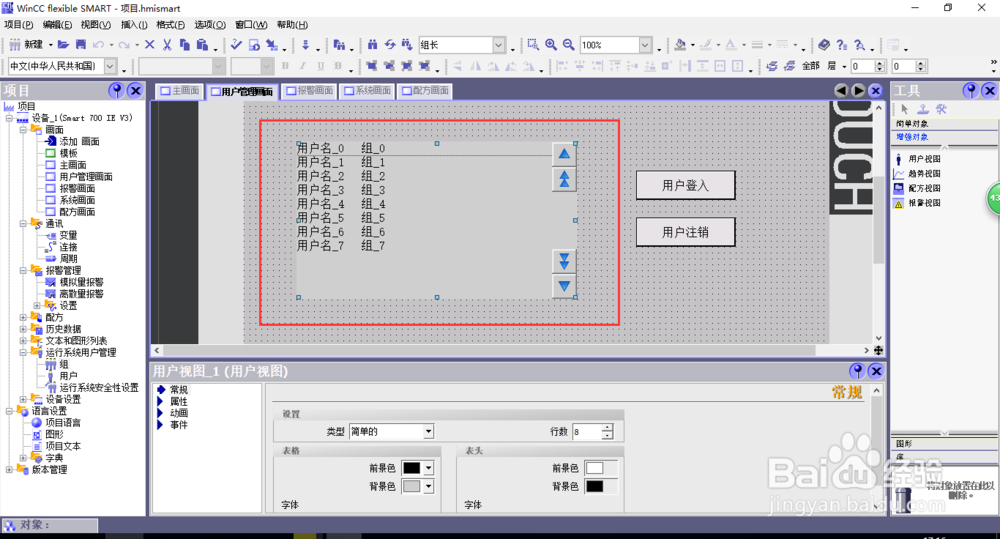Click the user view scroll-up arrow
1000x539 pixels.
click(x=564, y=154)
